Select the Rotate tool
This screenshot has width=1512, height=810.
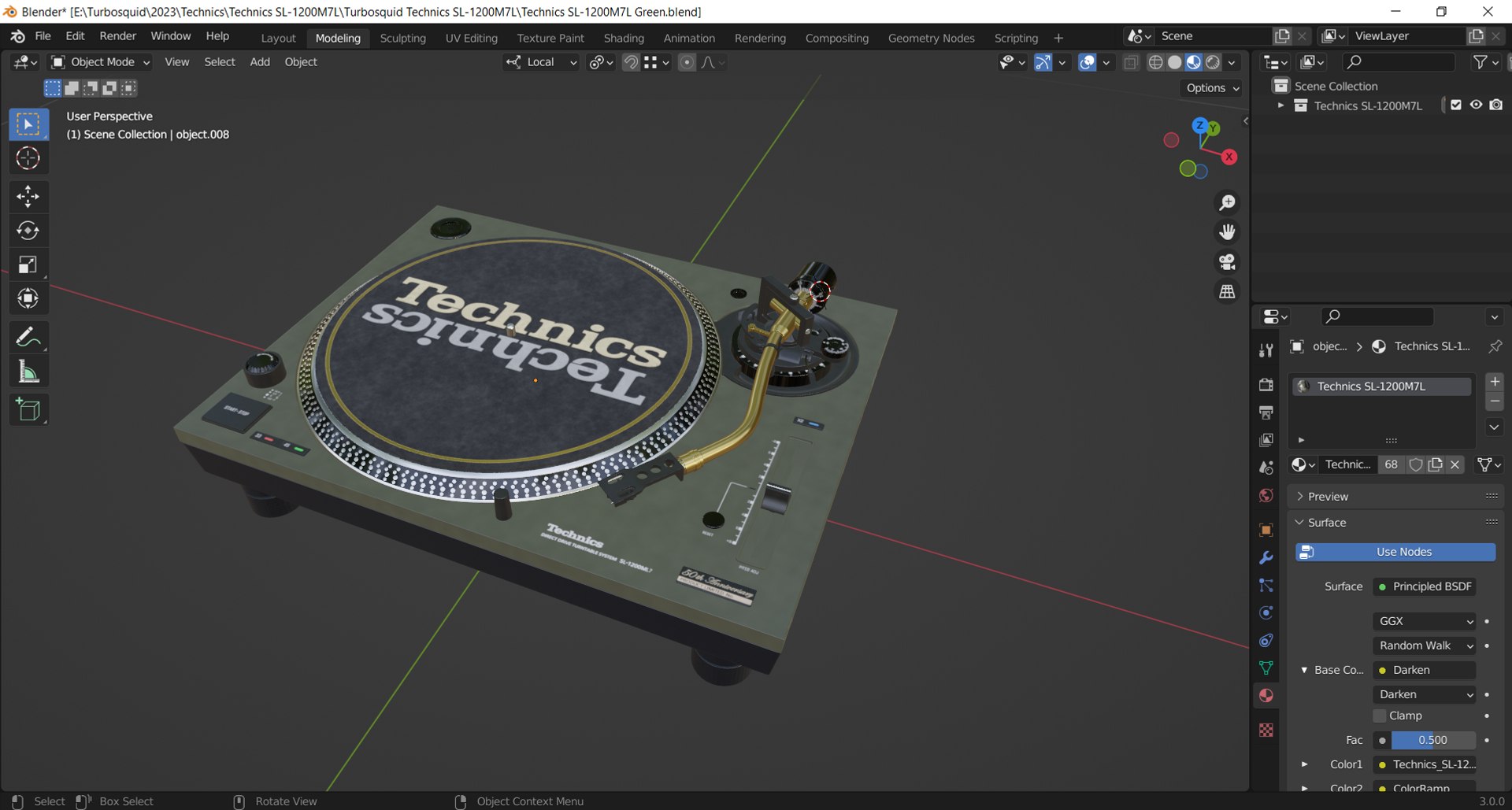[x=28, y=231]
